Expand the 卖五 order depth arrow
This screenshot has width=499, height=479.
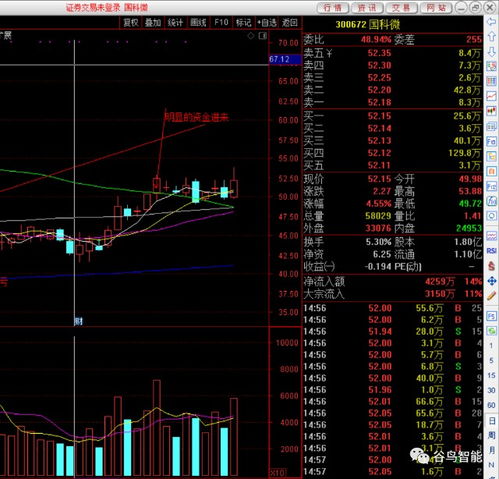click(329, 53)
